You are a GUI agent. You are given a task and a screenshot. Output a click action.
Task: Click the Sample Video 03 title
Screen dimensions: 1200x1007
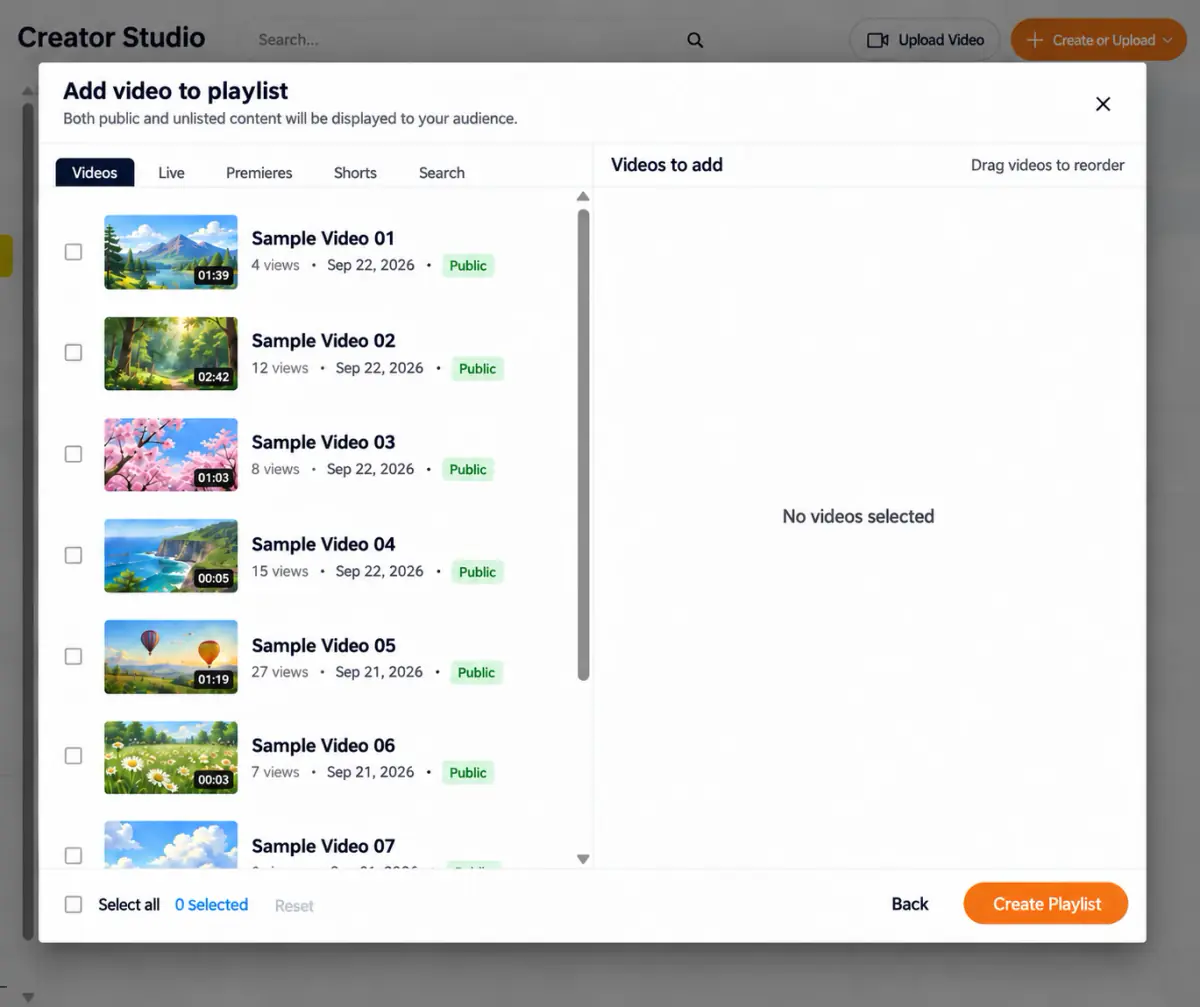click(323, 442)
